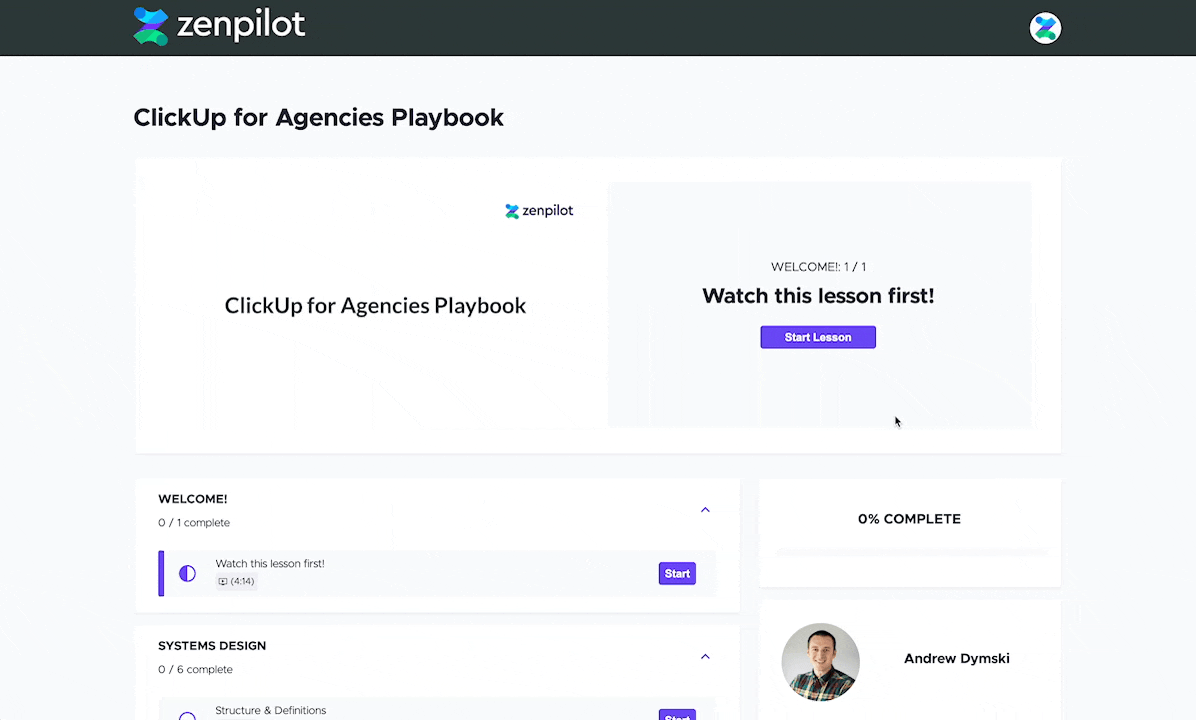This screenshot has height=720, width=1196.
Task: Click the course banner slide thumbnail
Action: click(x=375, y=305)
